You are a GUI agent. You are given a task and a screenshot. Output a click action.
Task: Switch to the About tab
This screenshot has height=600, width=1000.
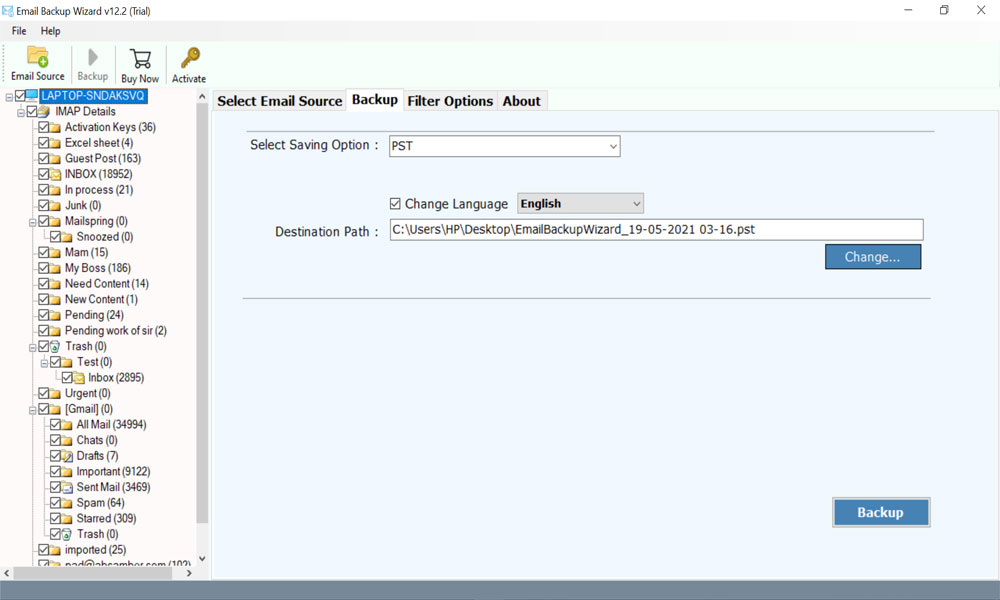[522, 101]
